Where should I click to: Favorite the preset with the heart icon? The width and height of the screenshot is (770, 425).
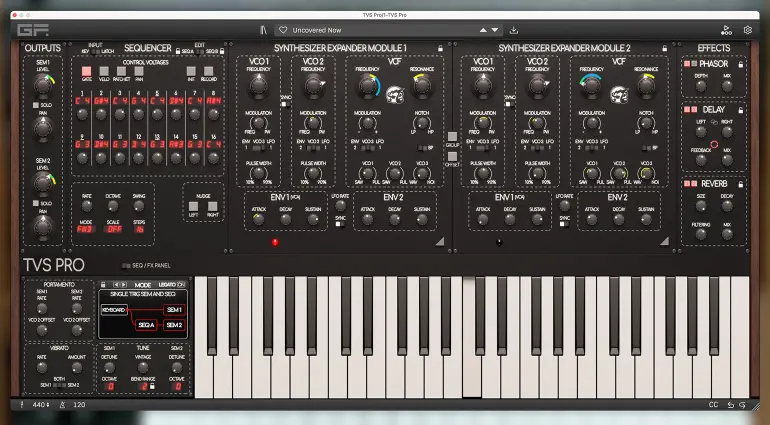[283, 30]
